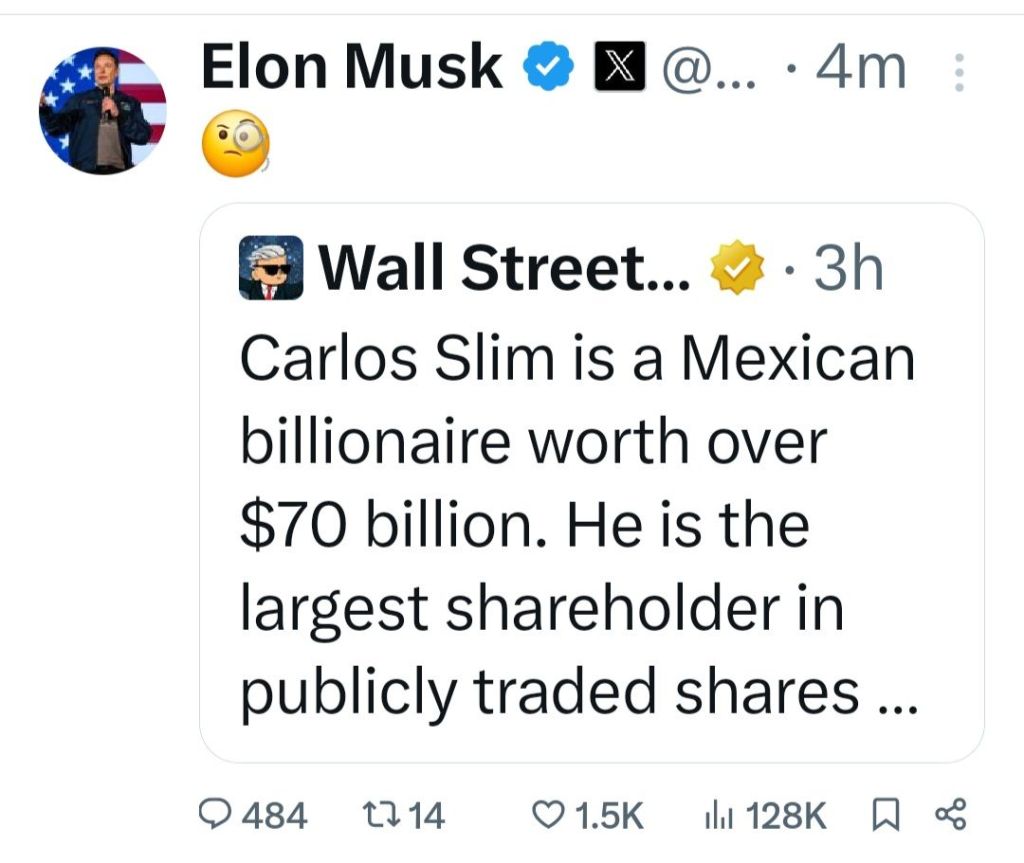Open the Wall Street account avatar
The image size is (1024, 863).
(271, 268)
